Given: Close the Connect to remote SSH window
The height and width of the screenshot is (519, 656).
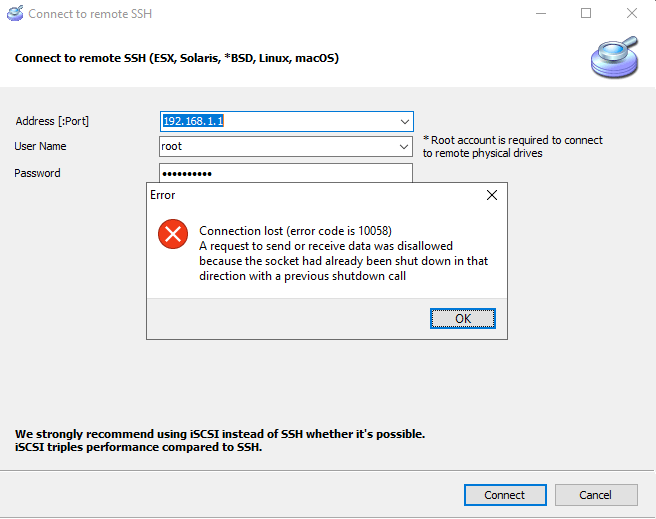Looking at the screenshot, I should pyautogui.click(x=632, y=14).
